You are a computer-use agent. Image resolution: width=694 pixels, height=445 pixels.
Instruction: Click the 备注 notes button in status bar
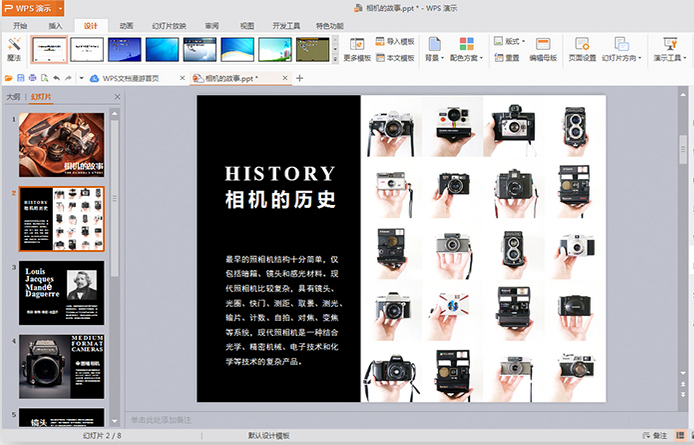point(655,436)
